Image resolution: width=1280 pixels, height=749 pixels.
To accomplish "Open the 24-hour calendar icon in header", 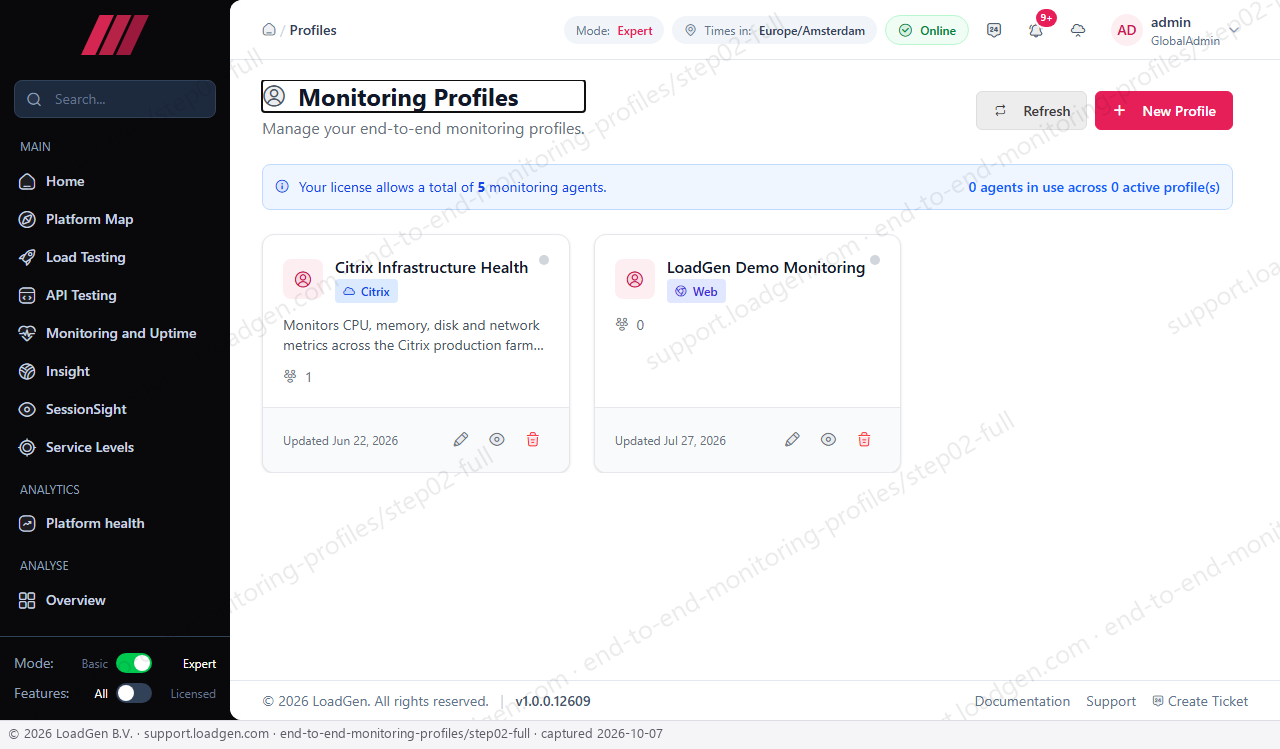I will click(x=994, y=30).
